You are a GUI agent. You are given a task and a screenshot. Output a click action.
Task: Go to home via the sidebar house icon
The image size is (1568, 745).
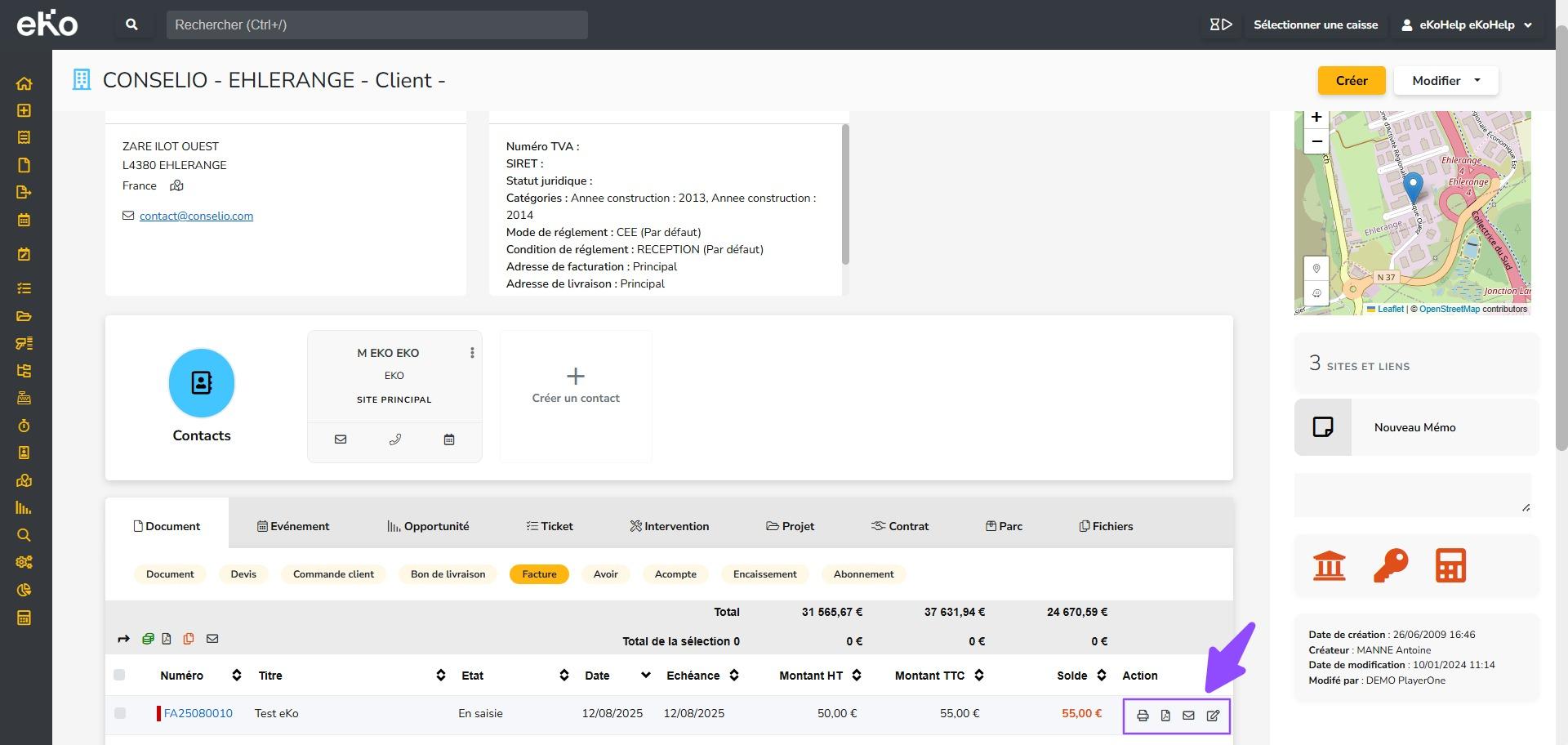pyautogui.click(x=24, y=83)
